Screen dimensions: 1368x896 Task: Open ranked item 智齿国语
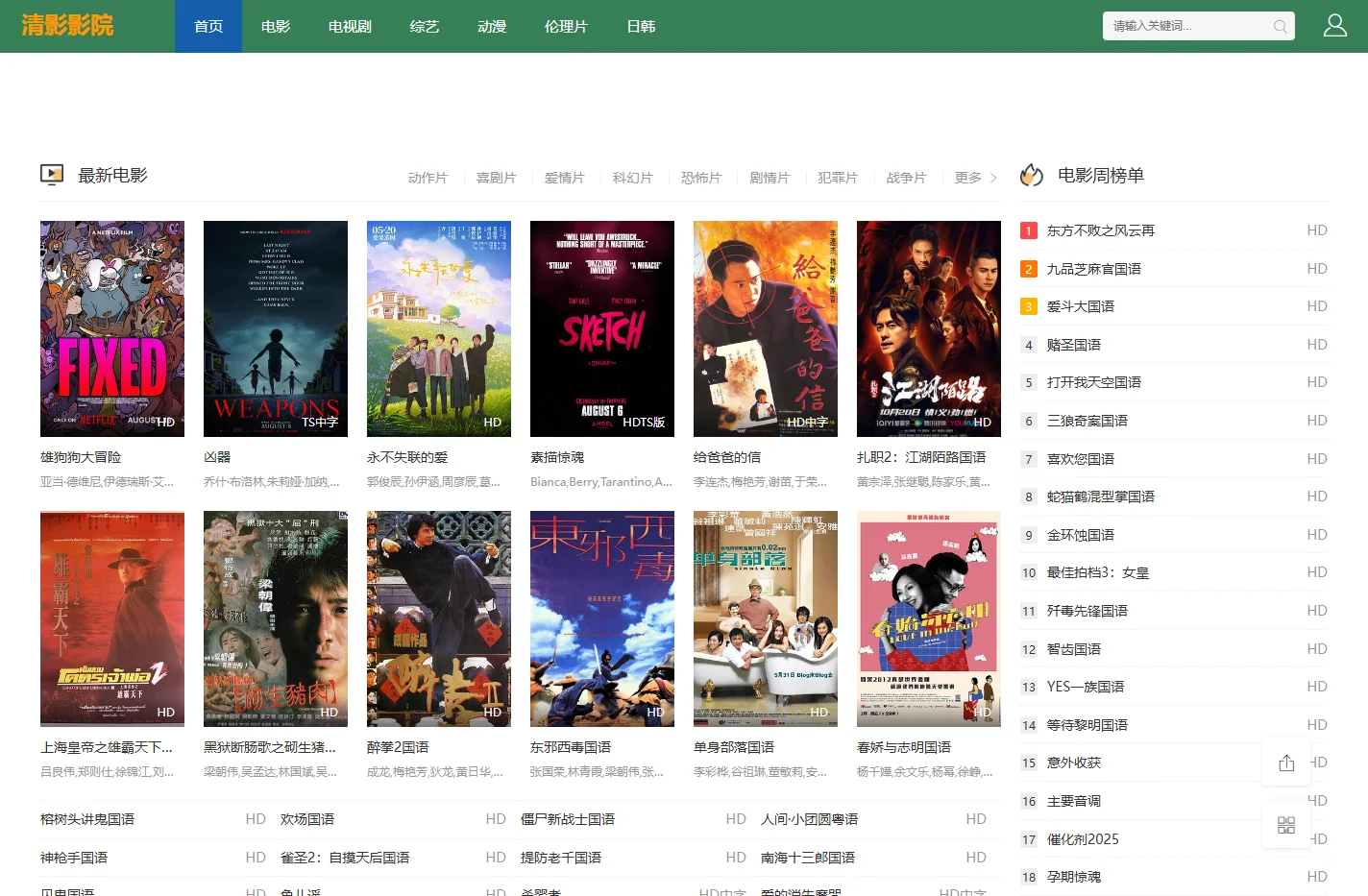tap(1074, 649)
